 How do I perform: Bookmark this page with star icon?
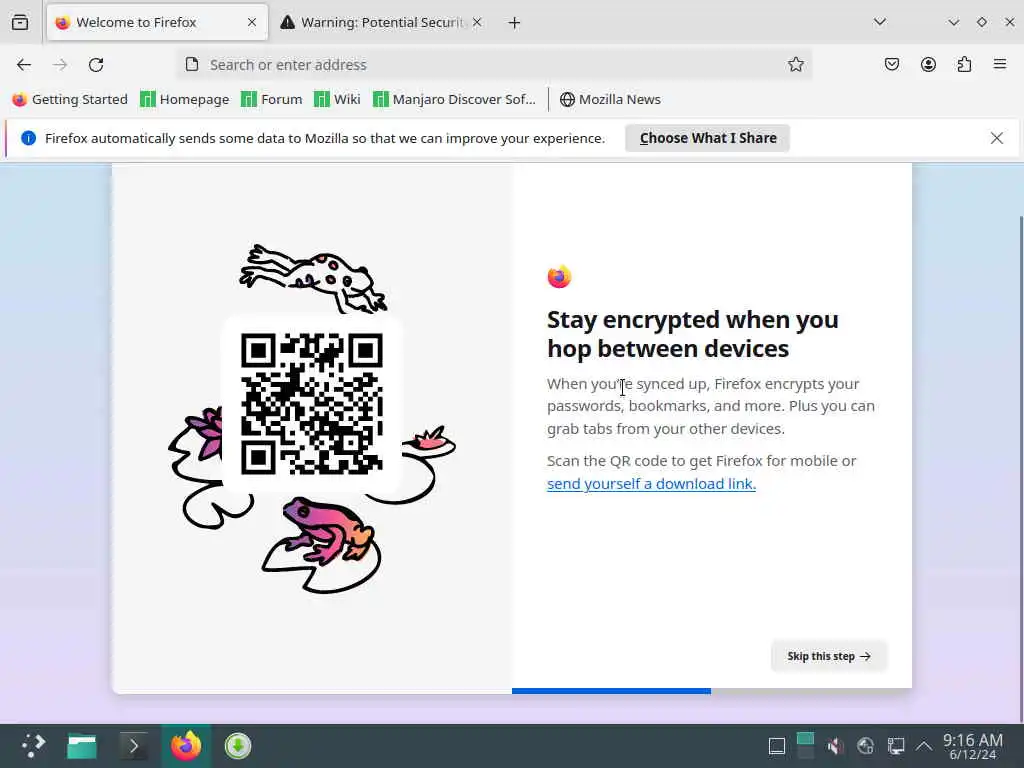(795, 64)
